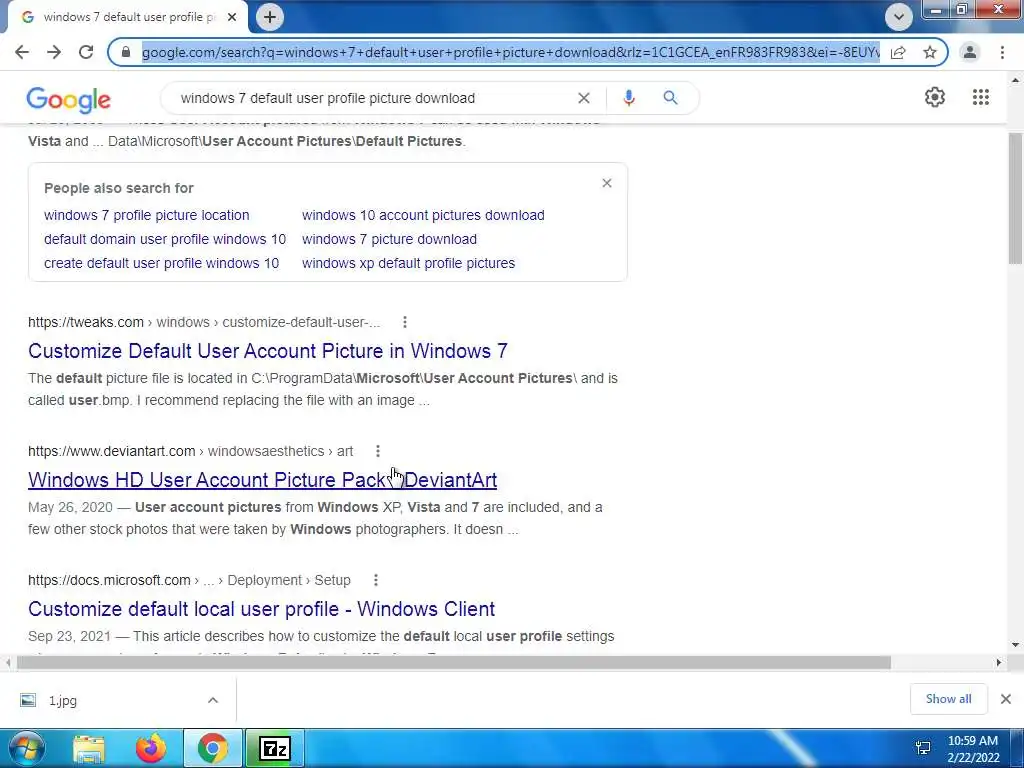Search 'windows 7 profile picture location'
The width and height of the screenshot is (1024, 768).
pos(146,215)
